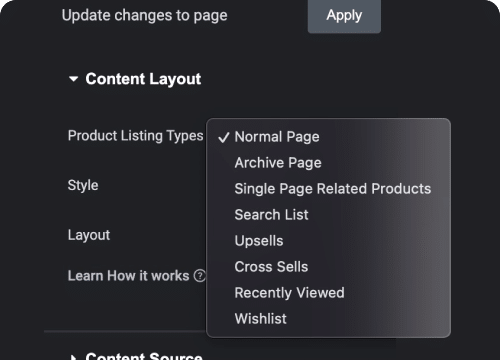Click the checkmark beside Normal Page
Screen dimensions: 500x360
point(224,137)
